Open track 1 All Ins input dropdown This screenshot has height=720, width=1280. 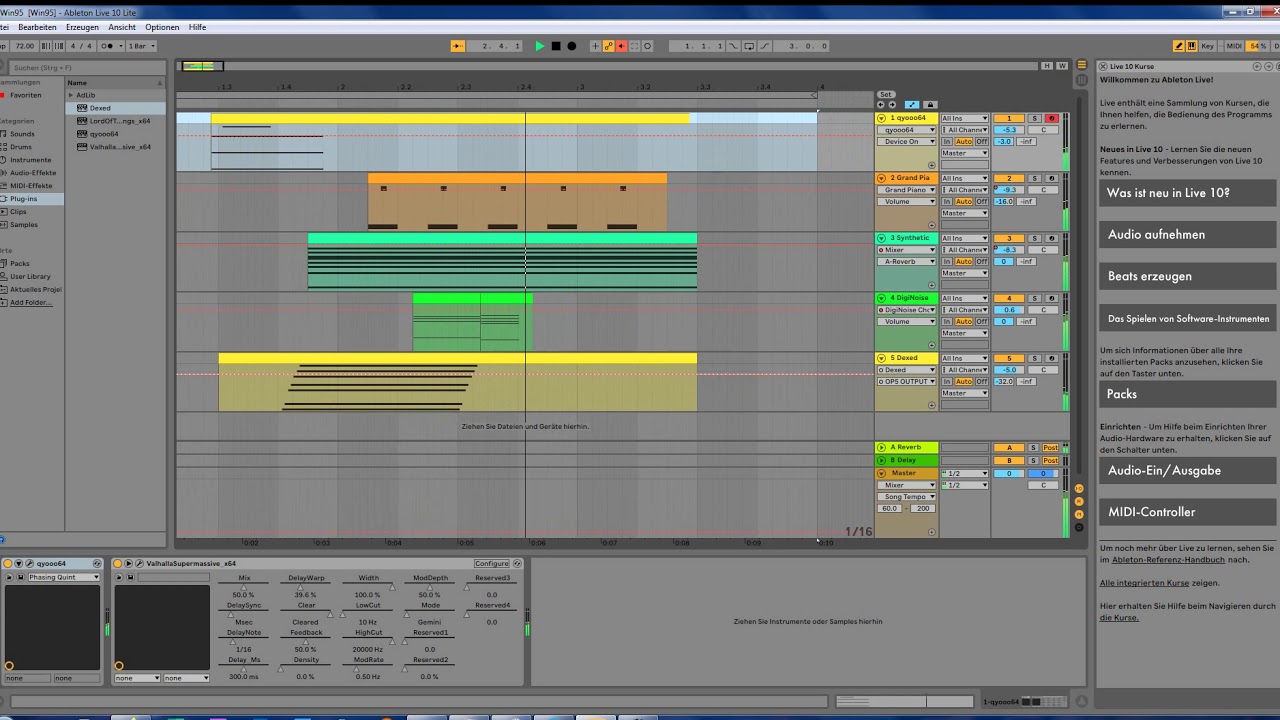click(x=964, y=118)
